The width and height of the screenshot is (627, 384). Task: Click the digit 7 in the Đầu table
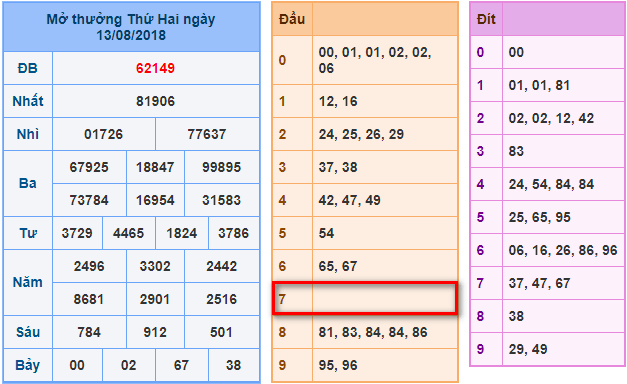coord(282,299)
